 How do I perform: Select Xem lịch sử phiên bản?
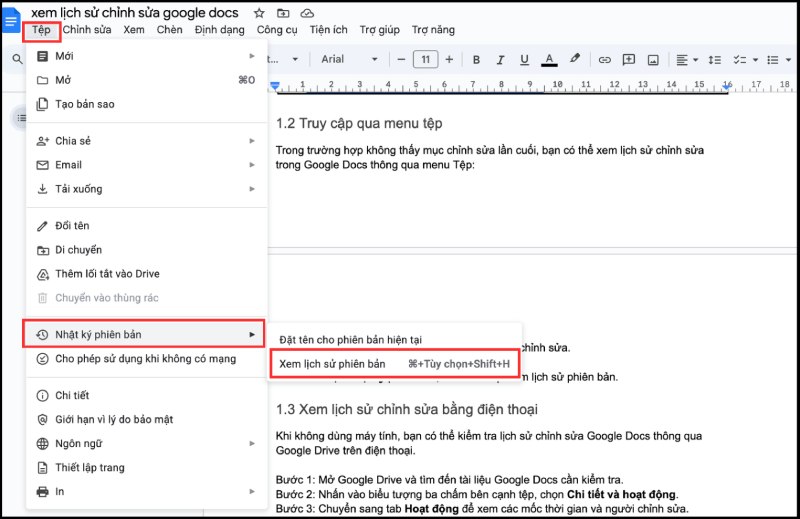[394, 364]
